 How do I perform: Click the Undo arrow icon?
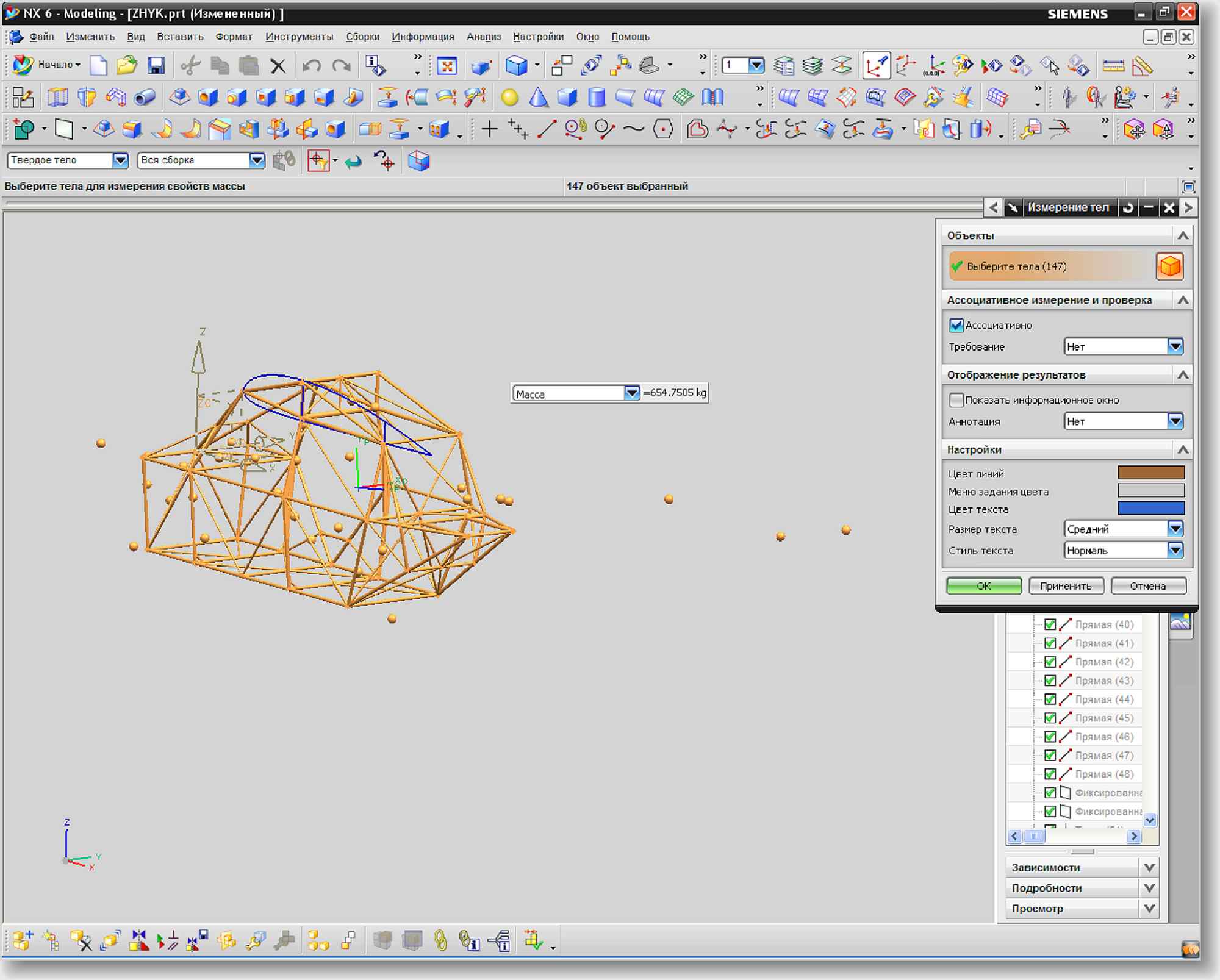click(x=311, y=65)
